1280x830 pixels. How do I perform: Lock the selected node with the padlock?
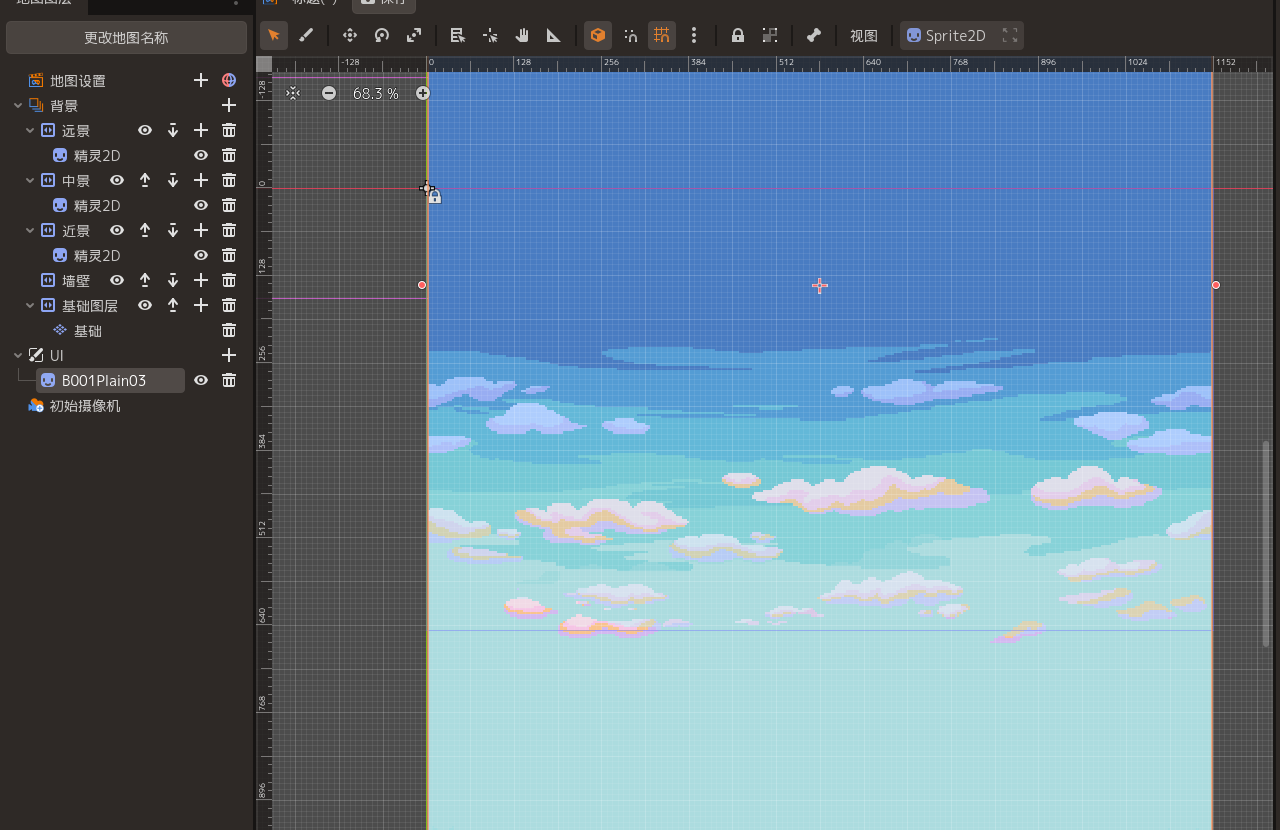click(738, 36)
